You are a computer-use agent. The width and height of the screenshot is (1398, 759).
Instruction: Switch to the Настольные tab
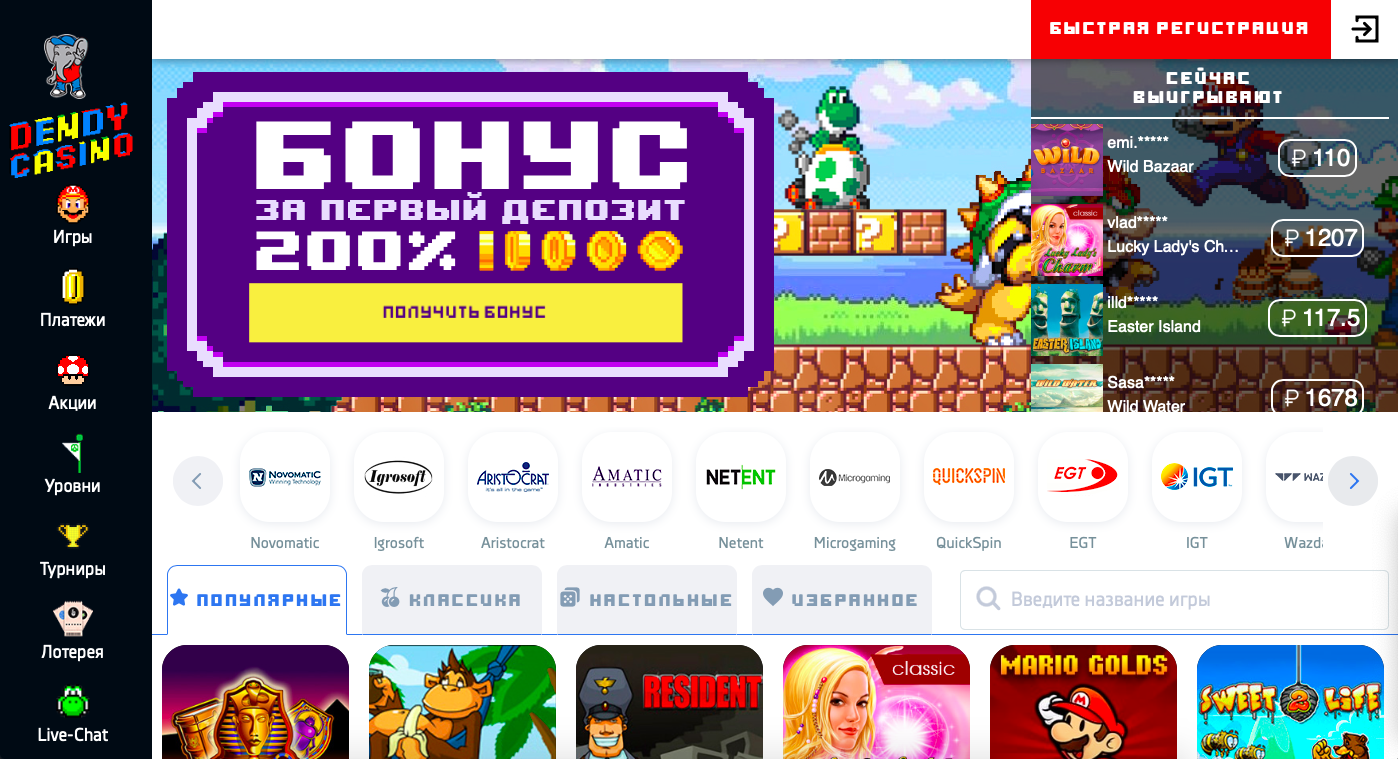pos(646,599)
